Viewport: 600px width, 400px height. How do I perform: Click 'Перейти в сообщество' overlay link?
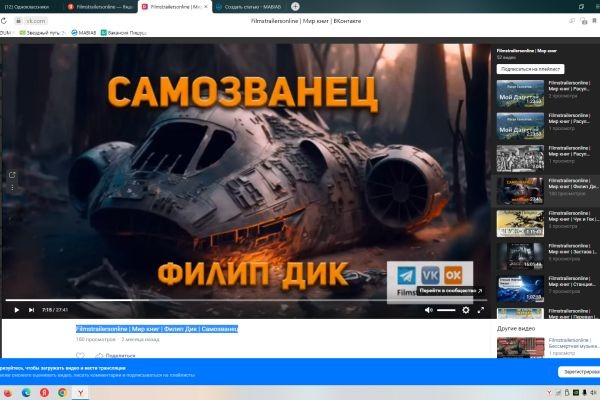[450, 291]
